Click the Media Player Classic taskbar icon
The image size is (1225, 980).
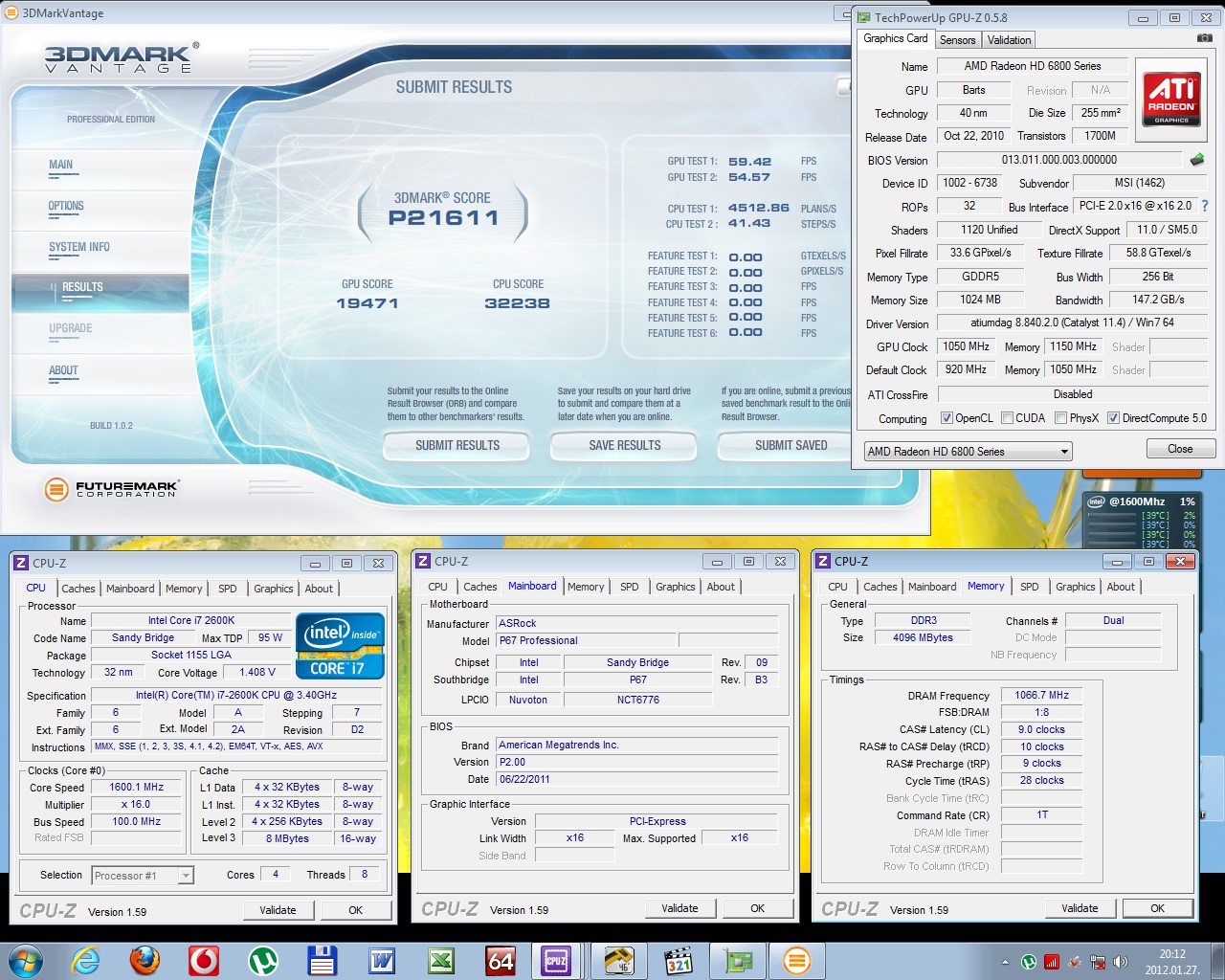click(679, 960)
